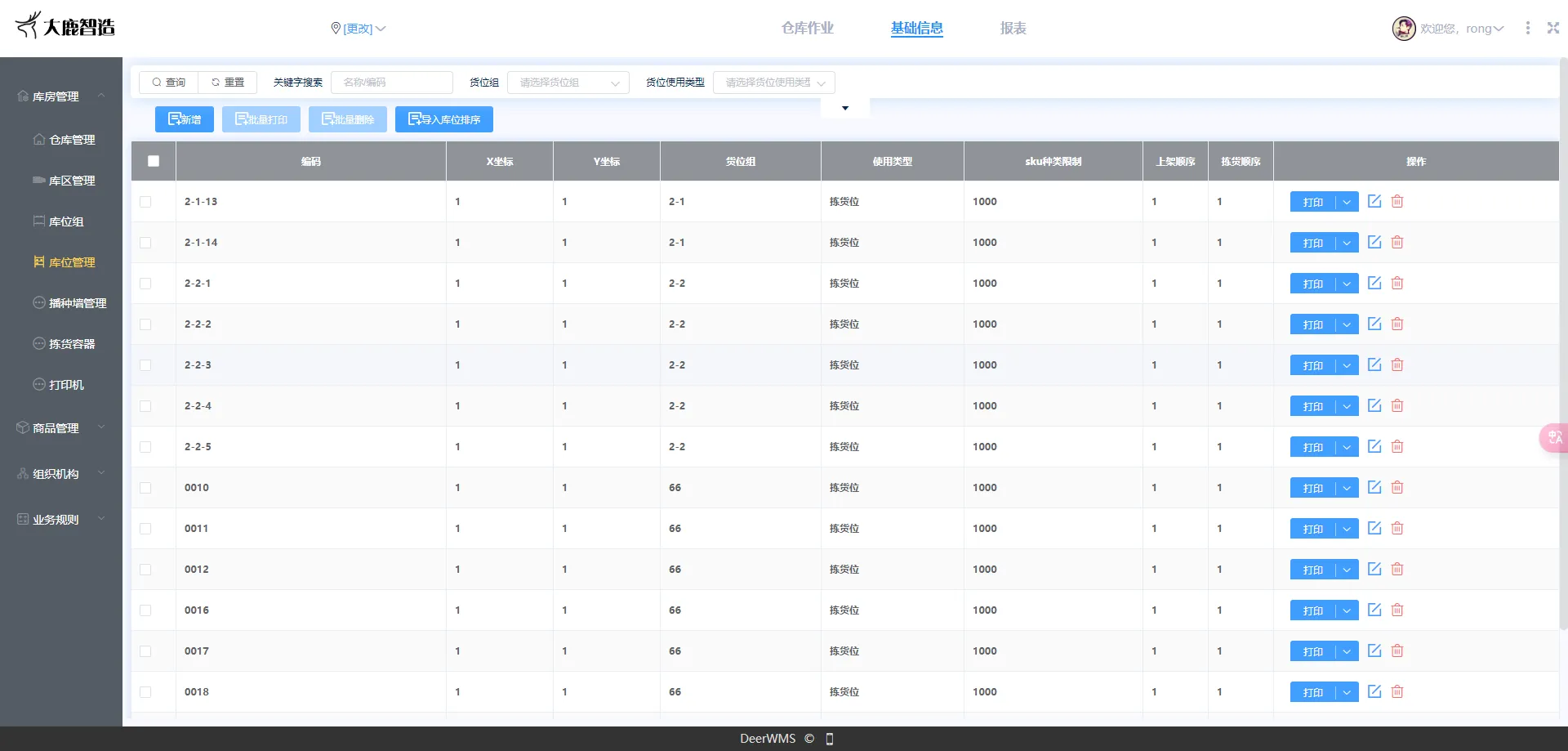
Task: Click the 新增 add button
Action: (x=185, y=119)
